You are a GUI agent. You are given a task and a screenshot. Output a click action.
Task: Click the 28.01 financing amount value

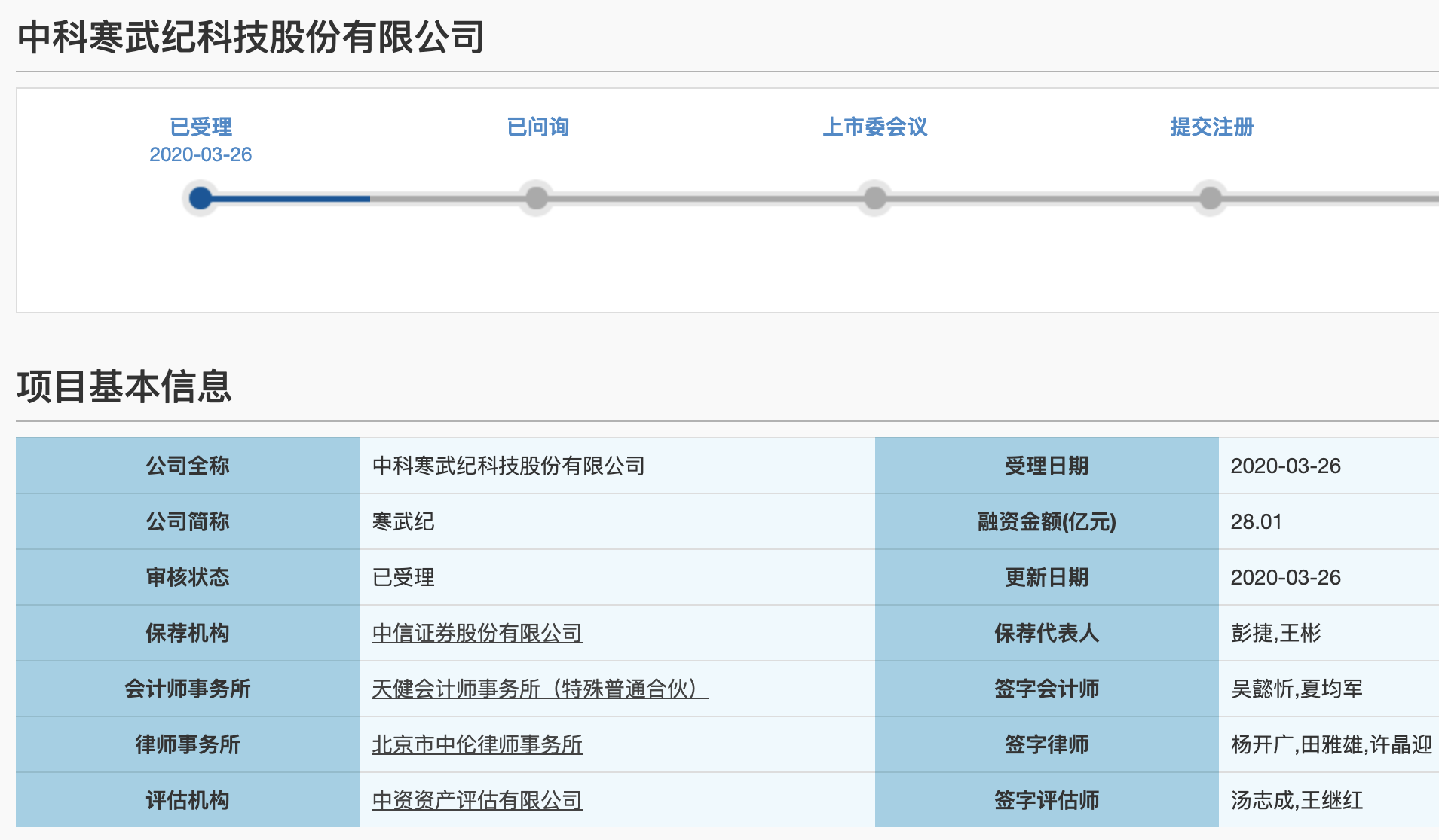click(1256, 521)
